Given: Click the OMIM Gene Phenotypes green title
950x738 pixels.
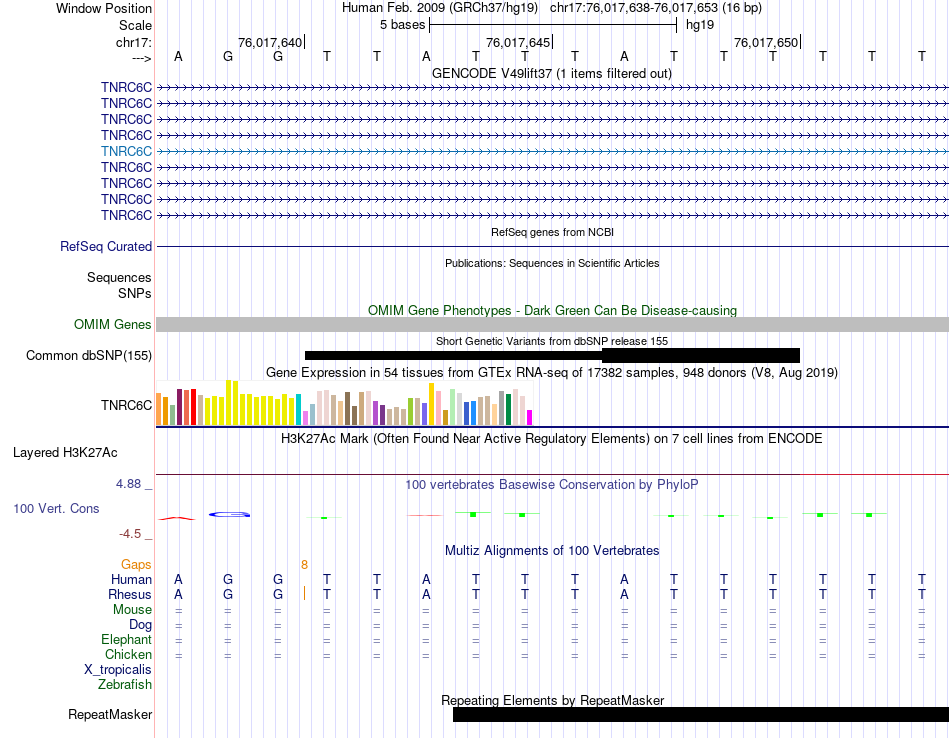Looking at the screenshot, I should [552, 310].
